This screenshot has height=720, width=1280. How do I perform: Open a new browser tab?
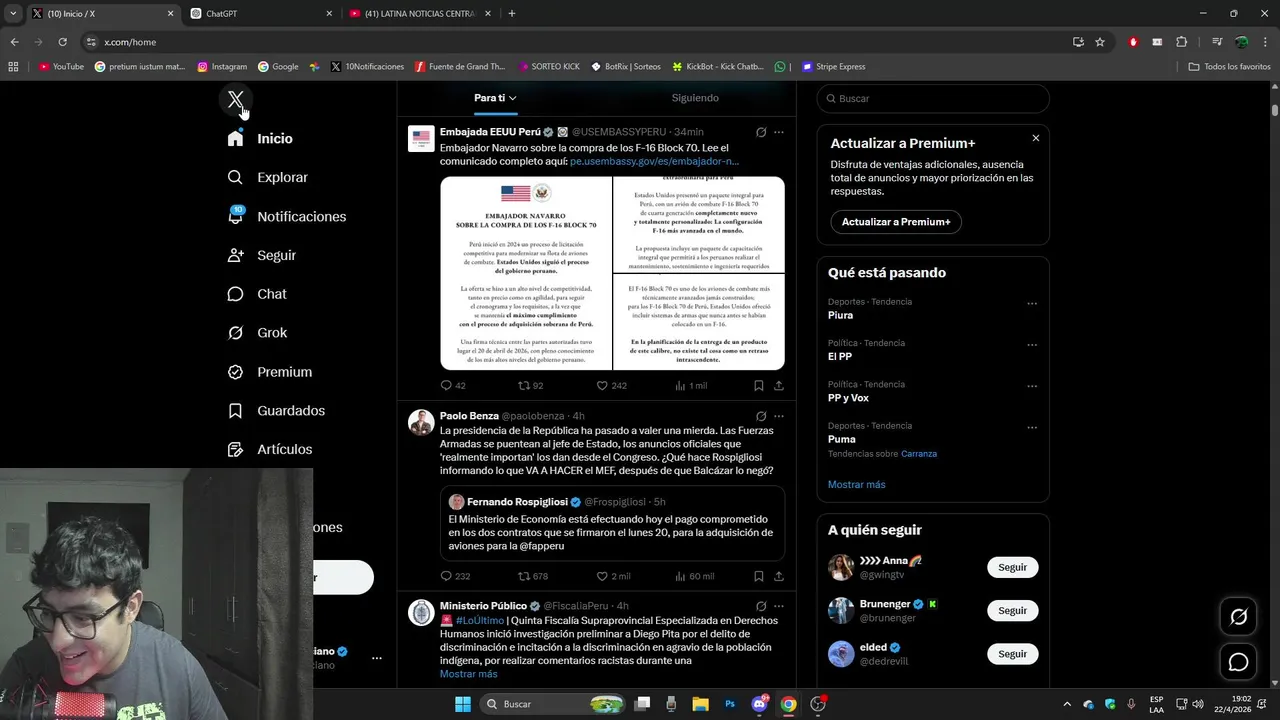click(512, 14)
